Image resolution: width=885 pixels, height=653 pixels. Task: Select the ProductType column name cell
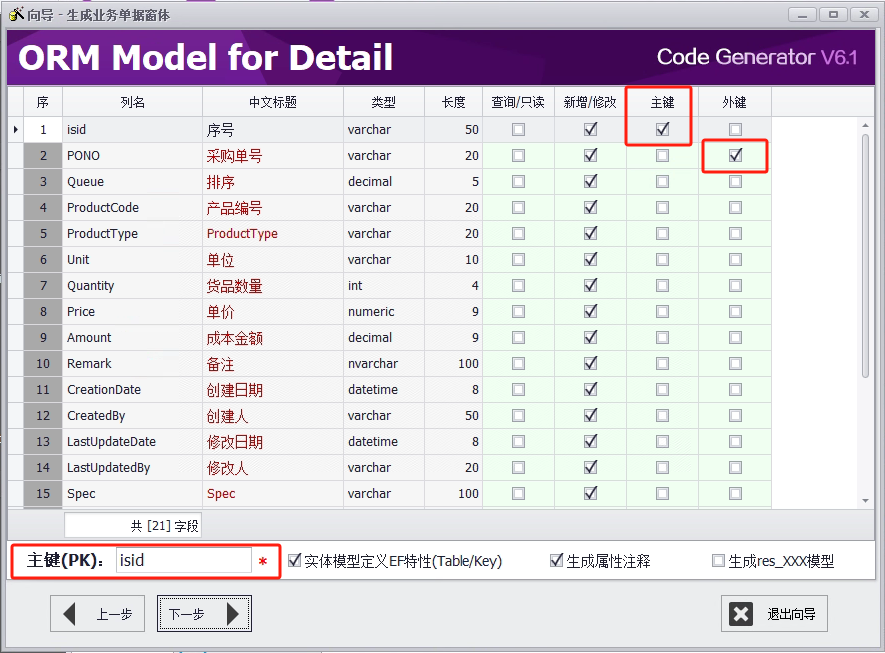tap(133, 234)
